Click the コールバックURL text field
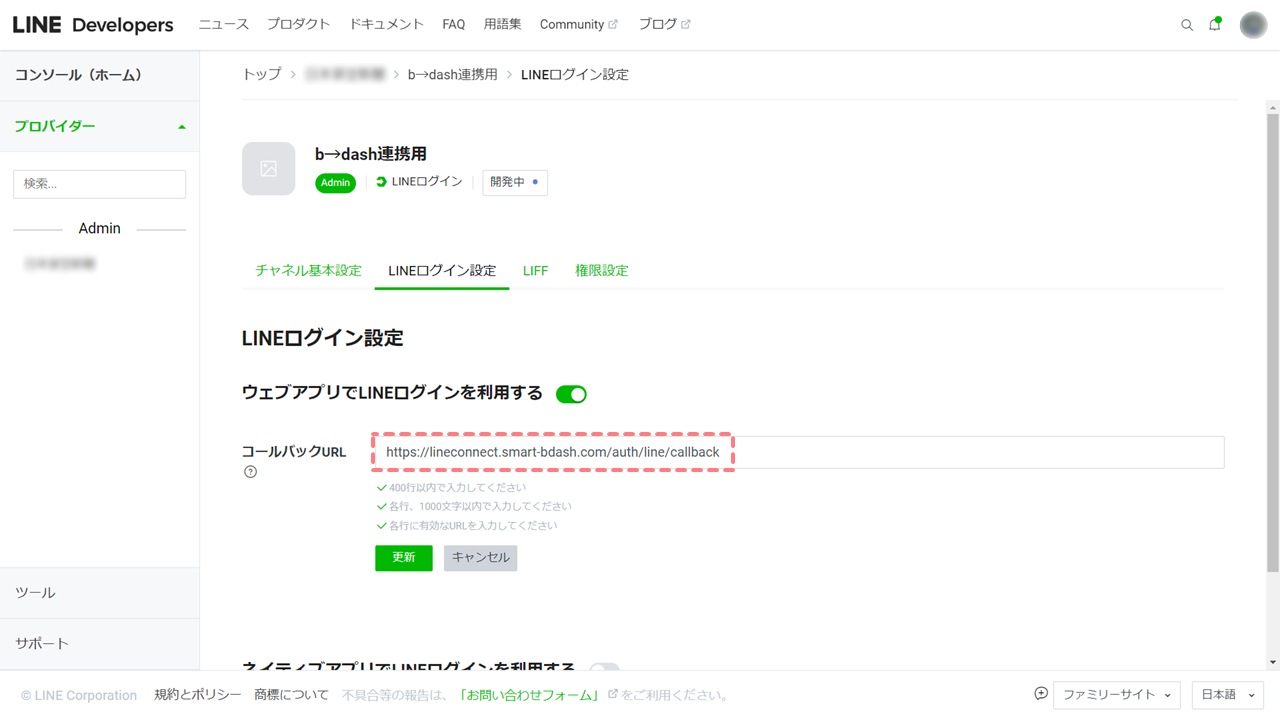 tap(799, 452)
